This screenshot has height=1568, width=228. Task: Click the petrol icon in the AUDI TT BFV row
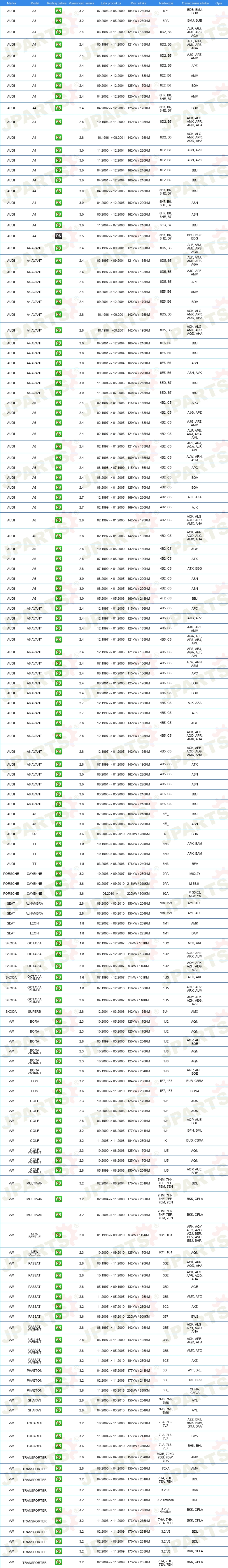(58, 864)
